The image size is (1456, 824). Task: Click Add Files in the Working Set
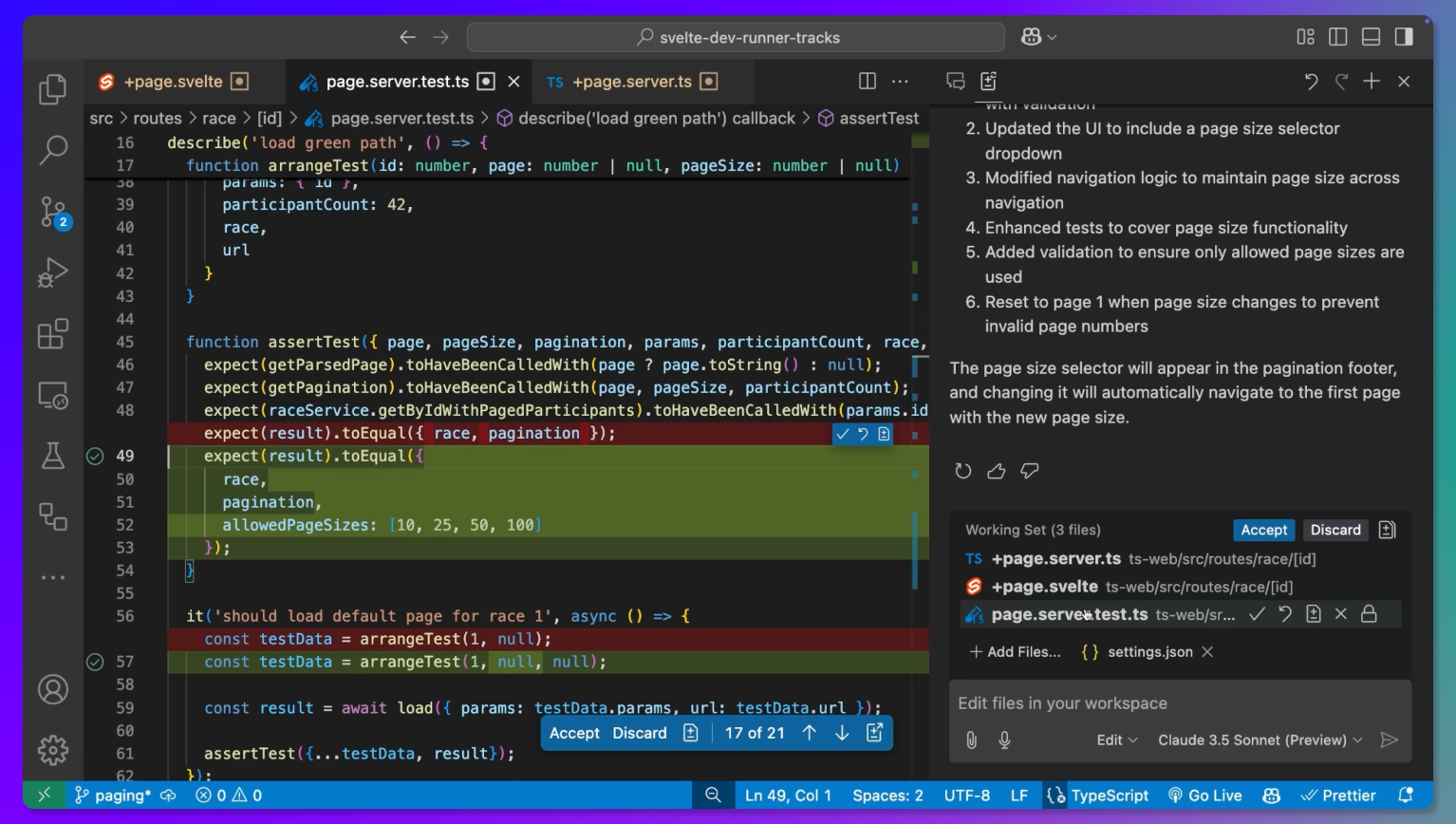1014,652
